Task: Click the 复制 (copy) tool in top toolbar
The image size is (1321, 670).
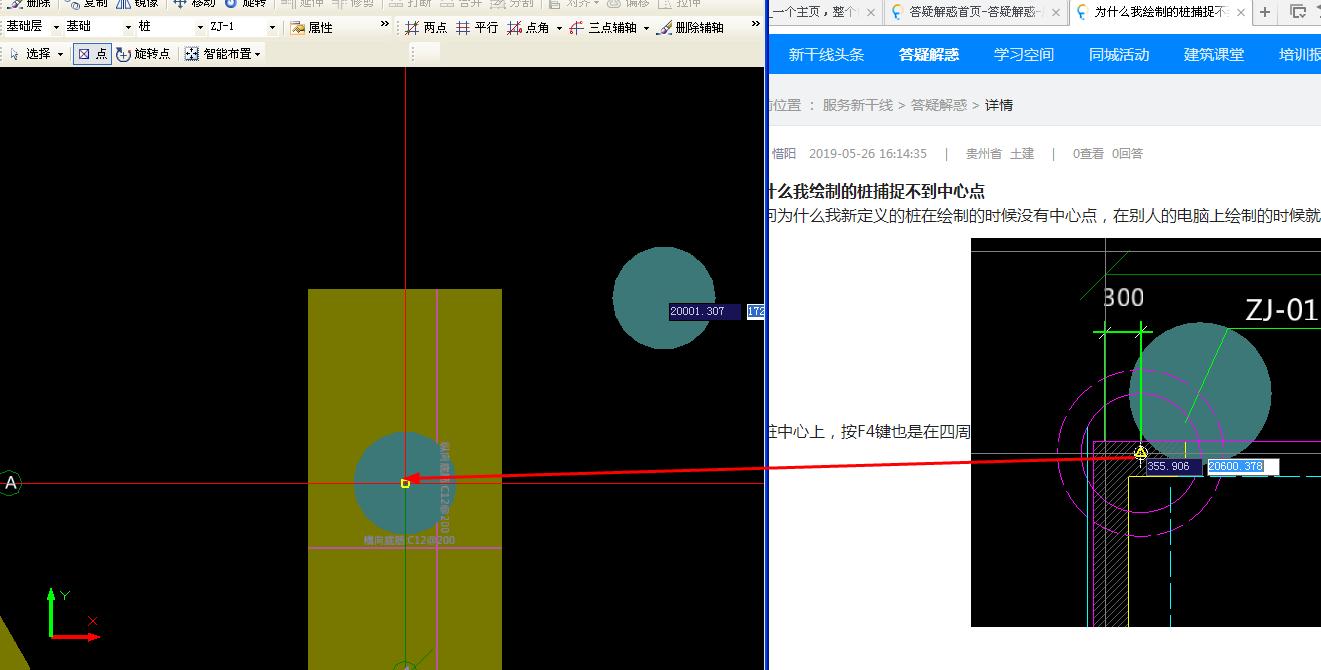Action: (x=85, y=4)
